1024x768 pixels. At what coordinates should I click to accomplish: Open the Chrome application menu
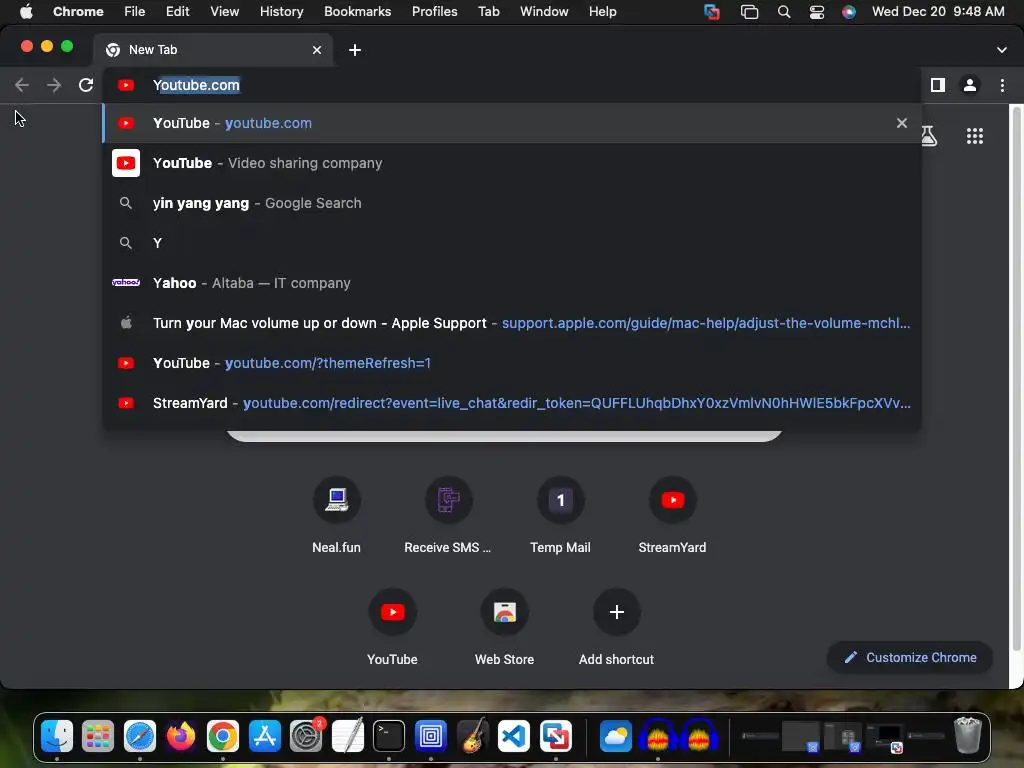click(x=78, y=12)
